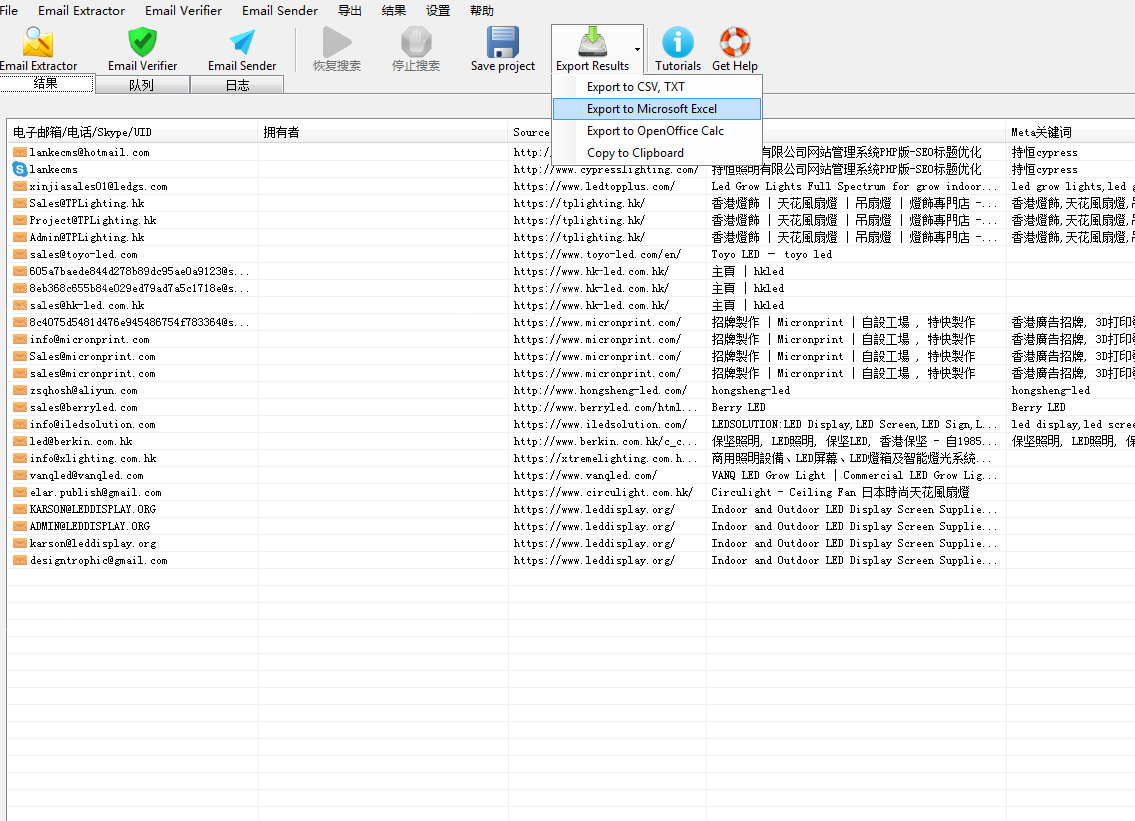The width and height of the screenshot is (1135, 821).
Task: Open the Email Extractor menu
Action: click(x=81, y=11)
